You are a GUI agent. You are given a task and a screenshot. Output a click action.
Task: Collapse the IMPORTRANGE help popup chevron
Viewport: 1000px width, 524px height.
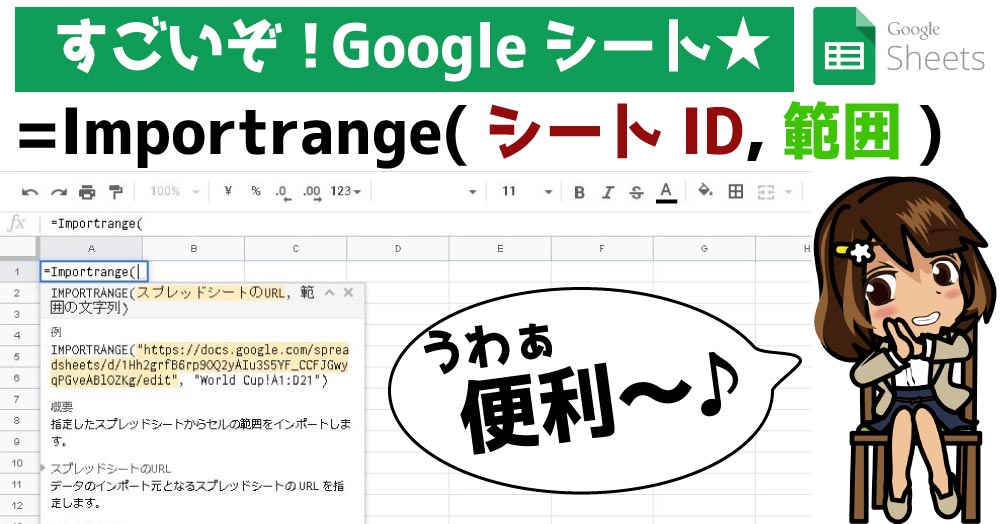329,293
